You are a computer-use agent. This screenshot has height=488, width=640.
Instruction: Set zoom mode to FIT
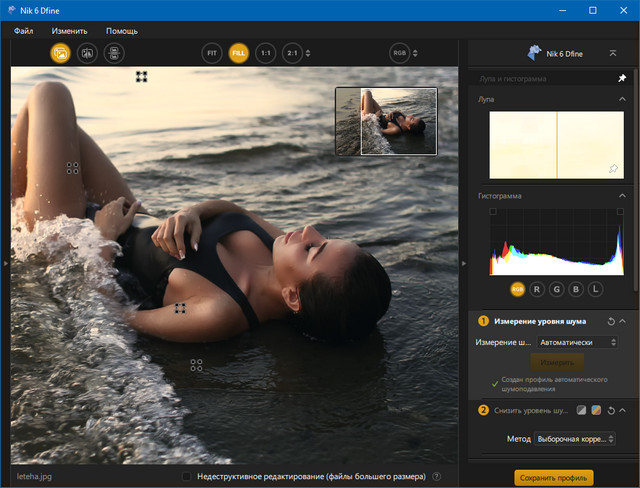coord(212,53)
